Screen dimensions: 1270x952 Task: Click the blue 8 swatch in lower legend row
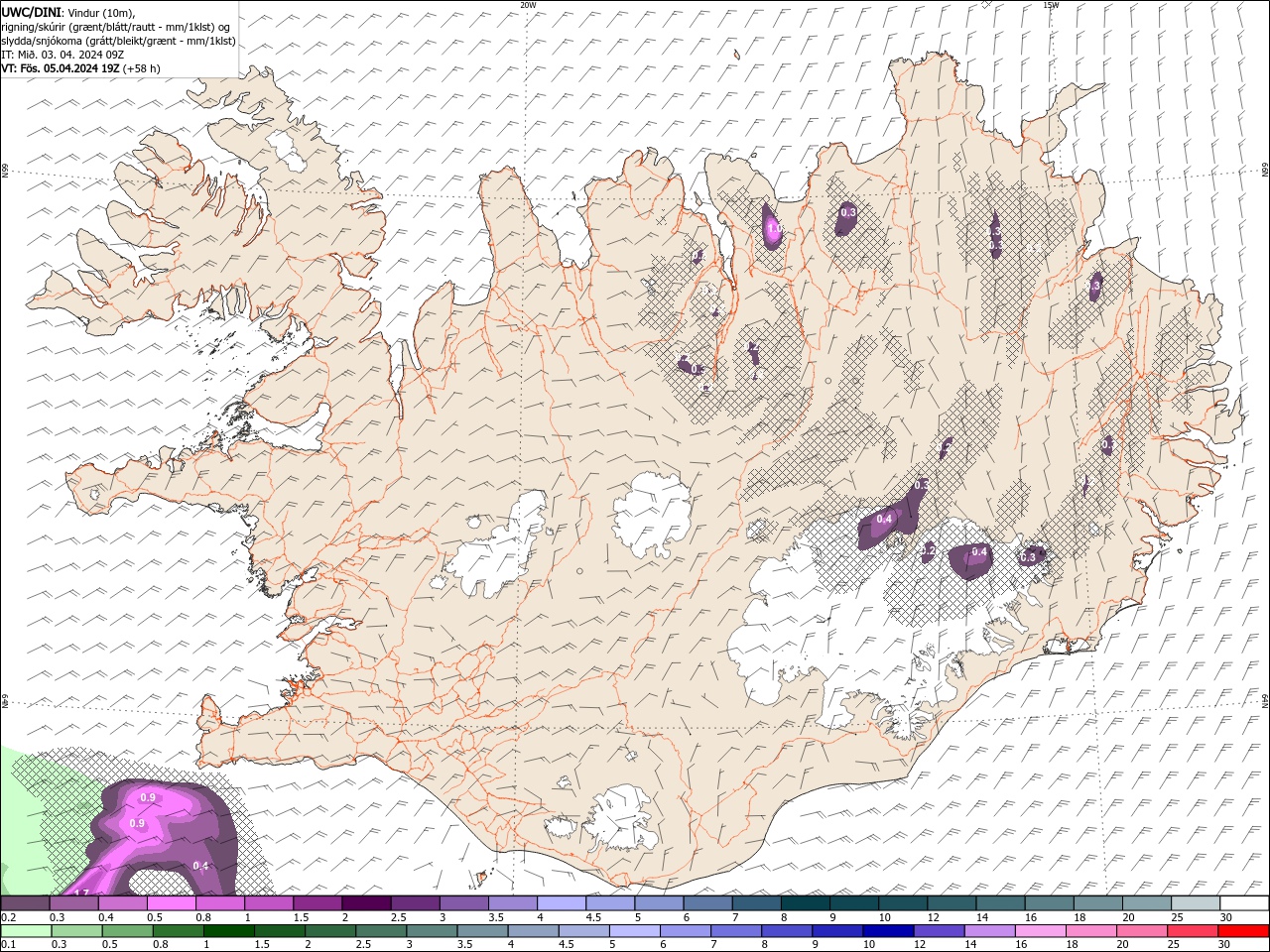[785, 931]
